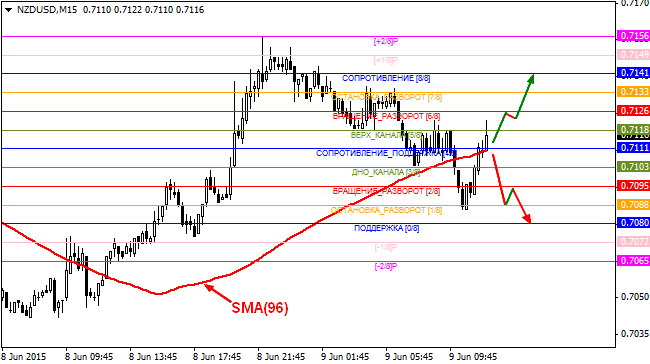Select the green upward forecast arrow
650x364 pixels.
[x=513, y=109]
